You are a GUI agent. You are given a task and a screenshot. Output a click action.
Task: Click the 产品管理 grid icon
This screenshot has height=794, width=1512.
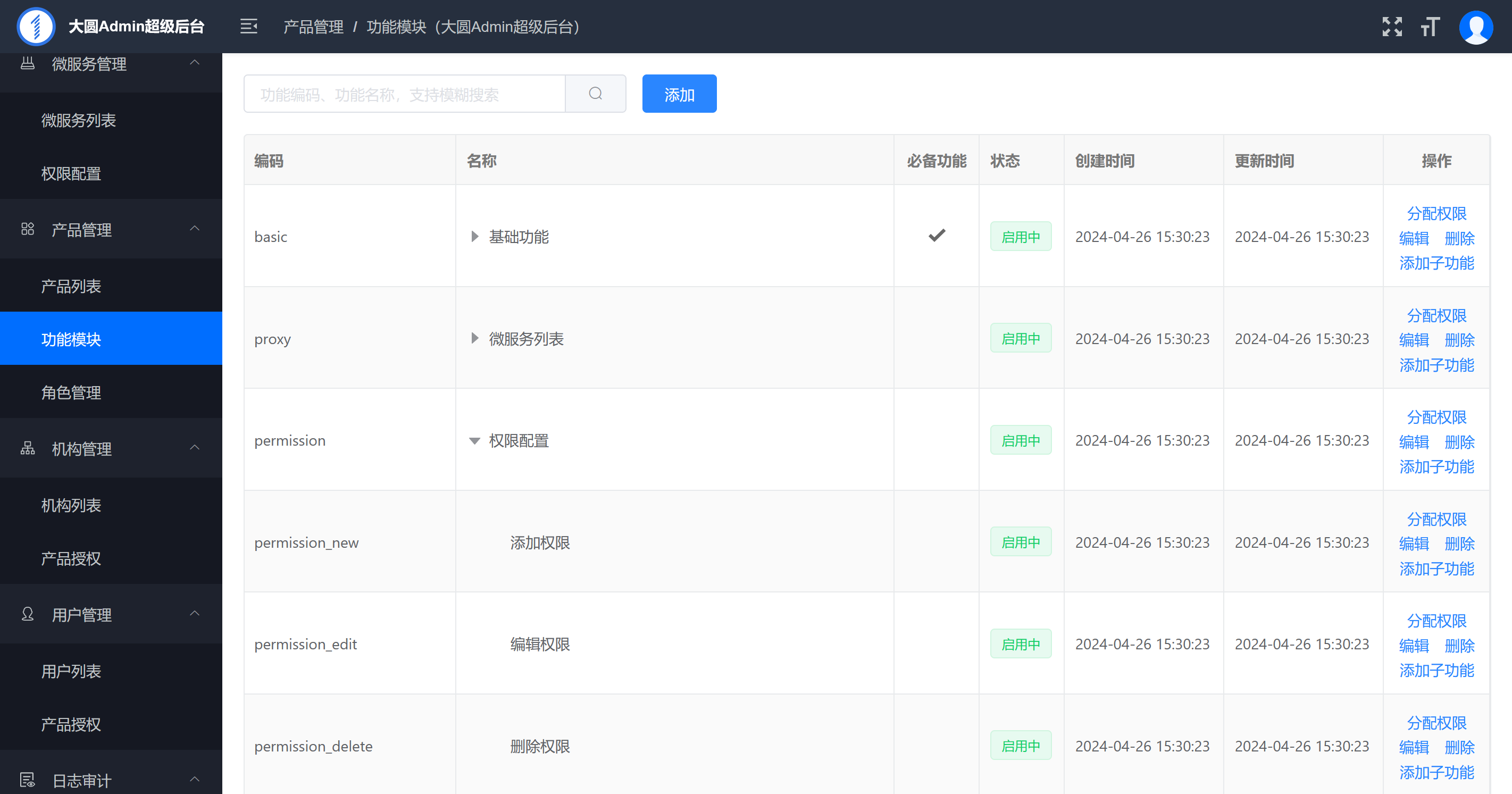click(28, 229)
